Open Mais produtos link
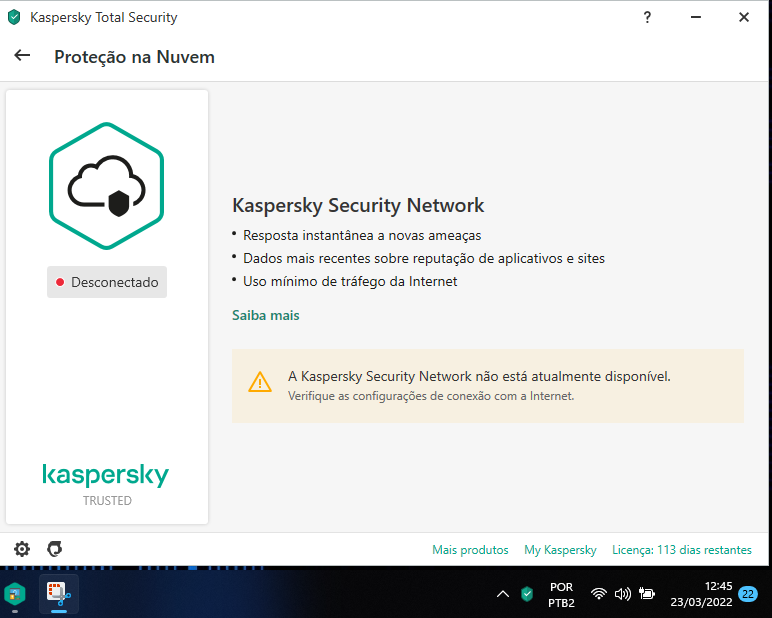Screen dimensions: 772x618 (470, 550)
